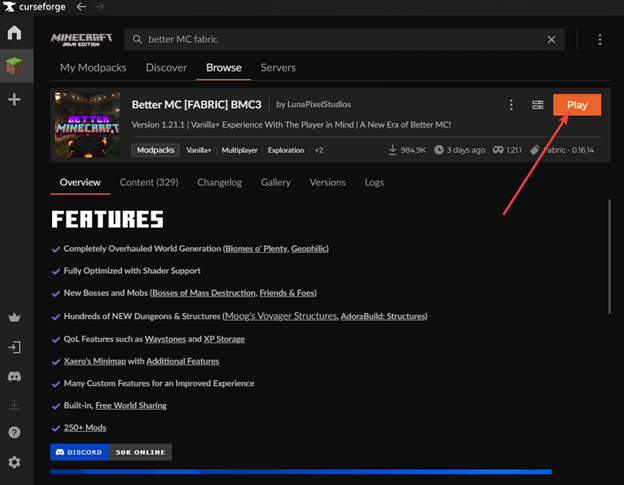Open the XP Storage link

click(224, 339)
